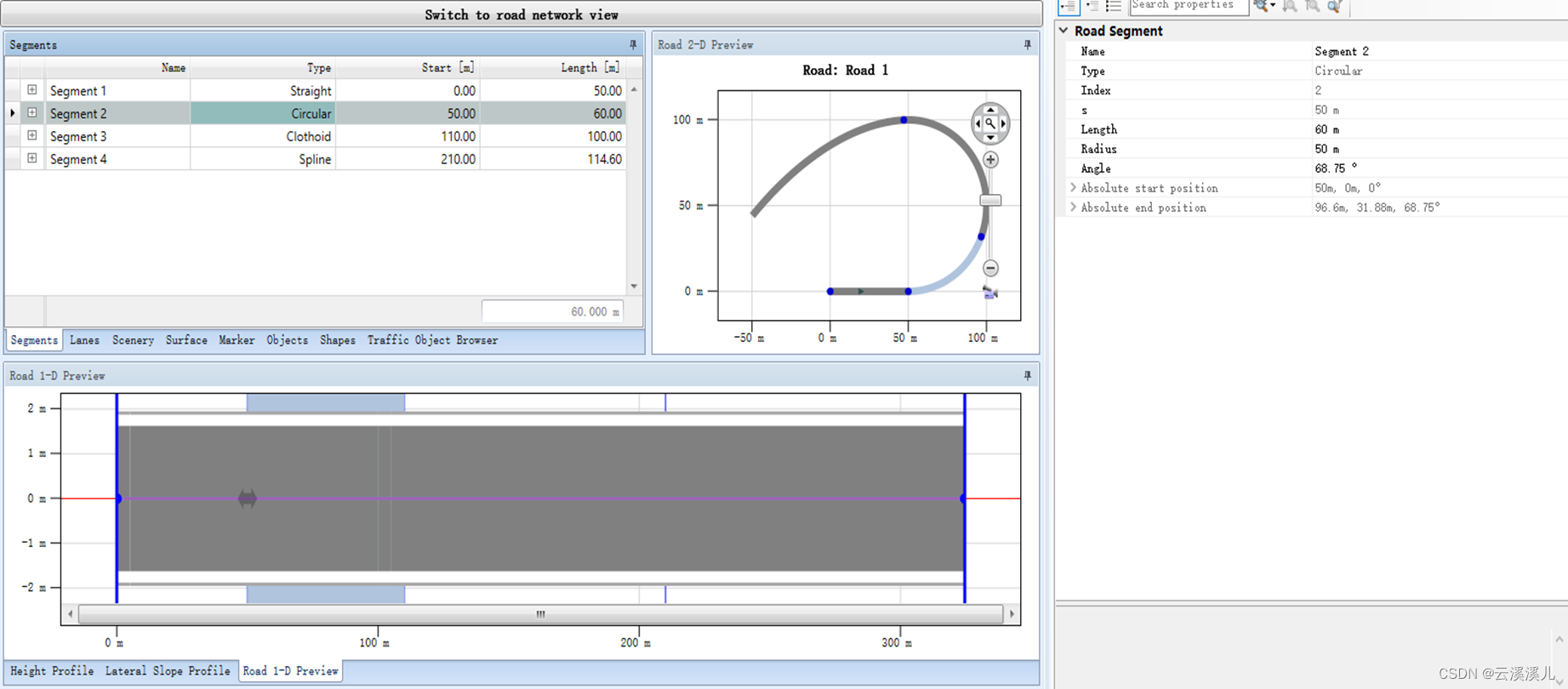Open the Shapes tab
Image resolution: width=1568 pixels, height=689 pixels.
pos(338,340)
